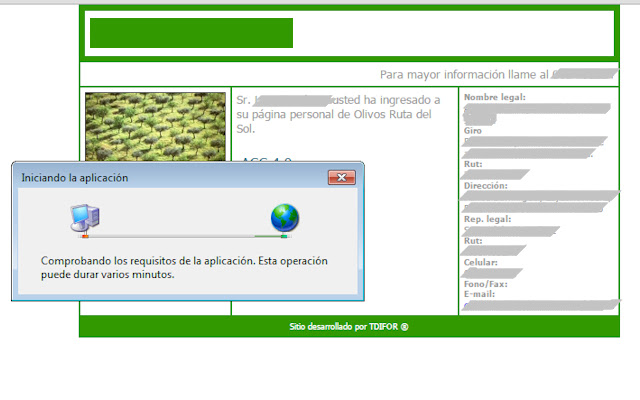This screenshot has width=640, height=400.
Task: Click the Celular label
Action: [480, 262]
